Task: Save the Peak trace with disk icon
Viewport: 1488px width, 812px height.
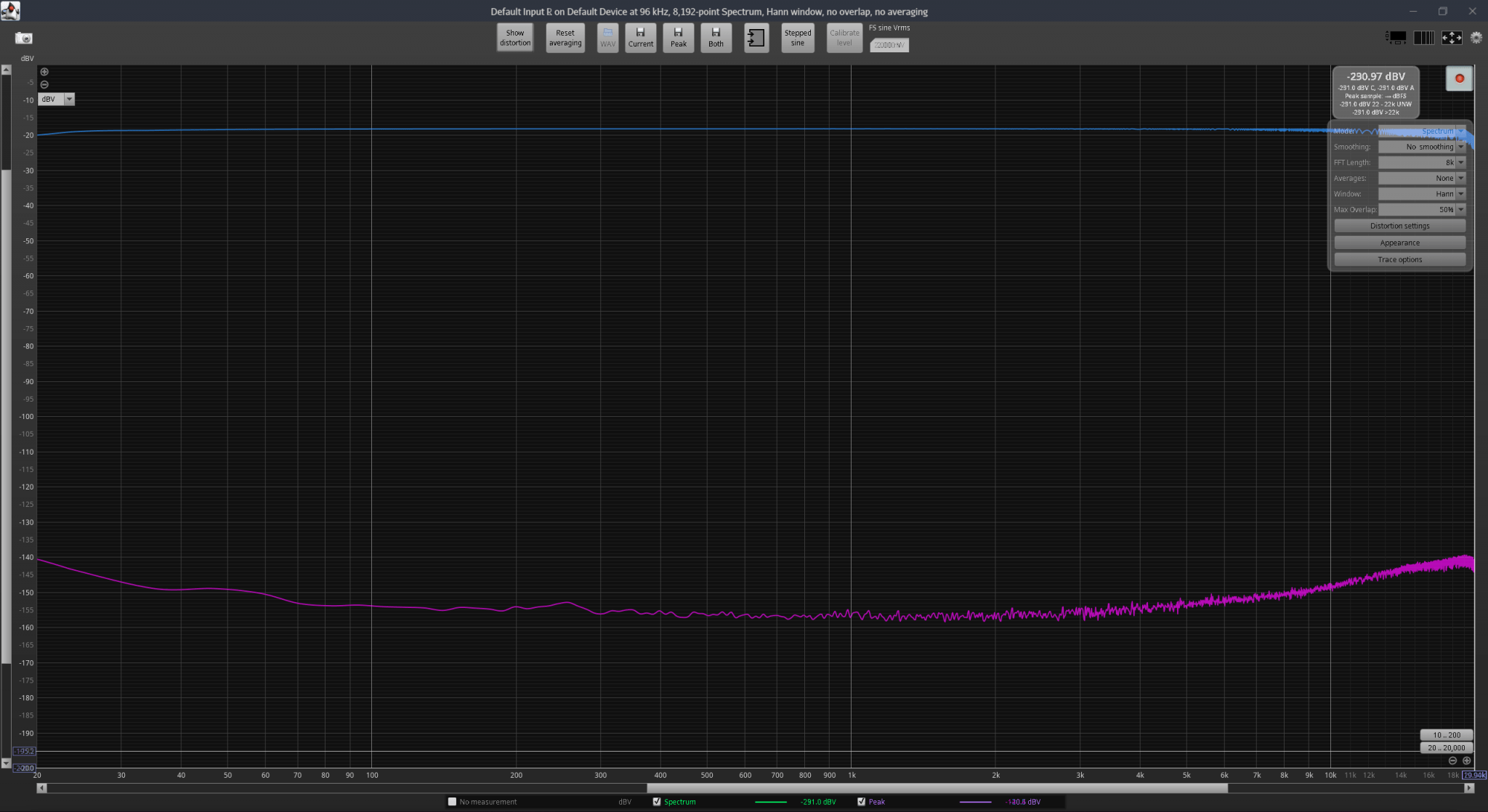Action: (x=679, y=38)
